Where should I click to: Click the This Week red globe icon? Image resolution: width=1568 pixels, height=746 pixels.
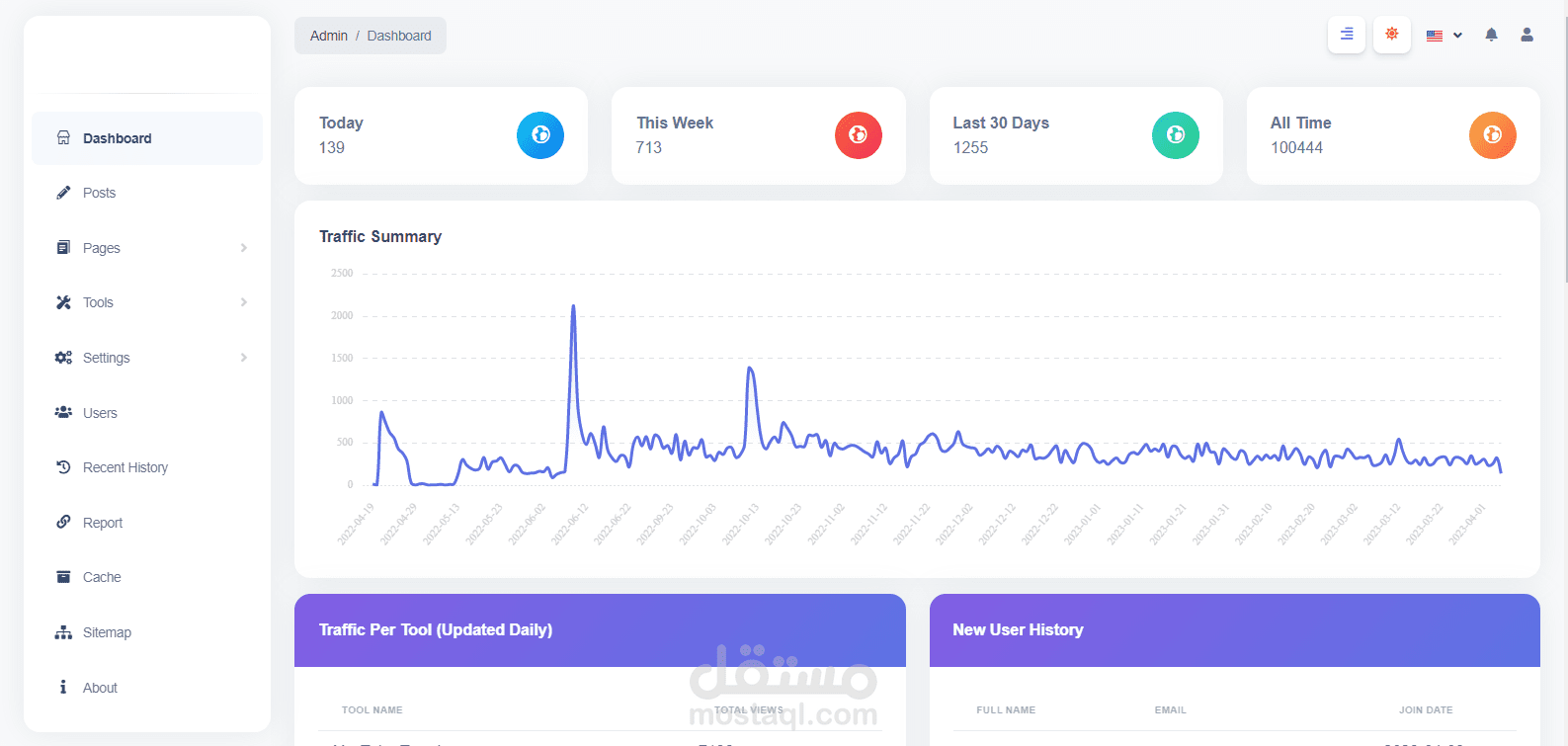pos(859,135)
